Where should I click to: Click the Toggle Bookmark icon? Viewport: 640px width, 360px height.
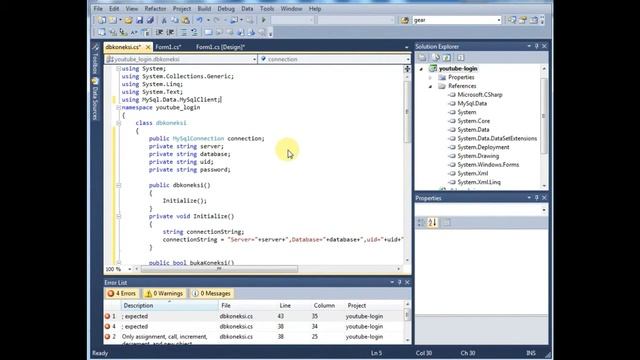tap(208, 32)
